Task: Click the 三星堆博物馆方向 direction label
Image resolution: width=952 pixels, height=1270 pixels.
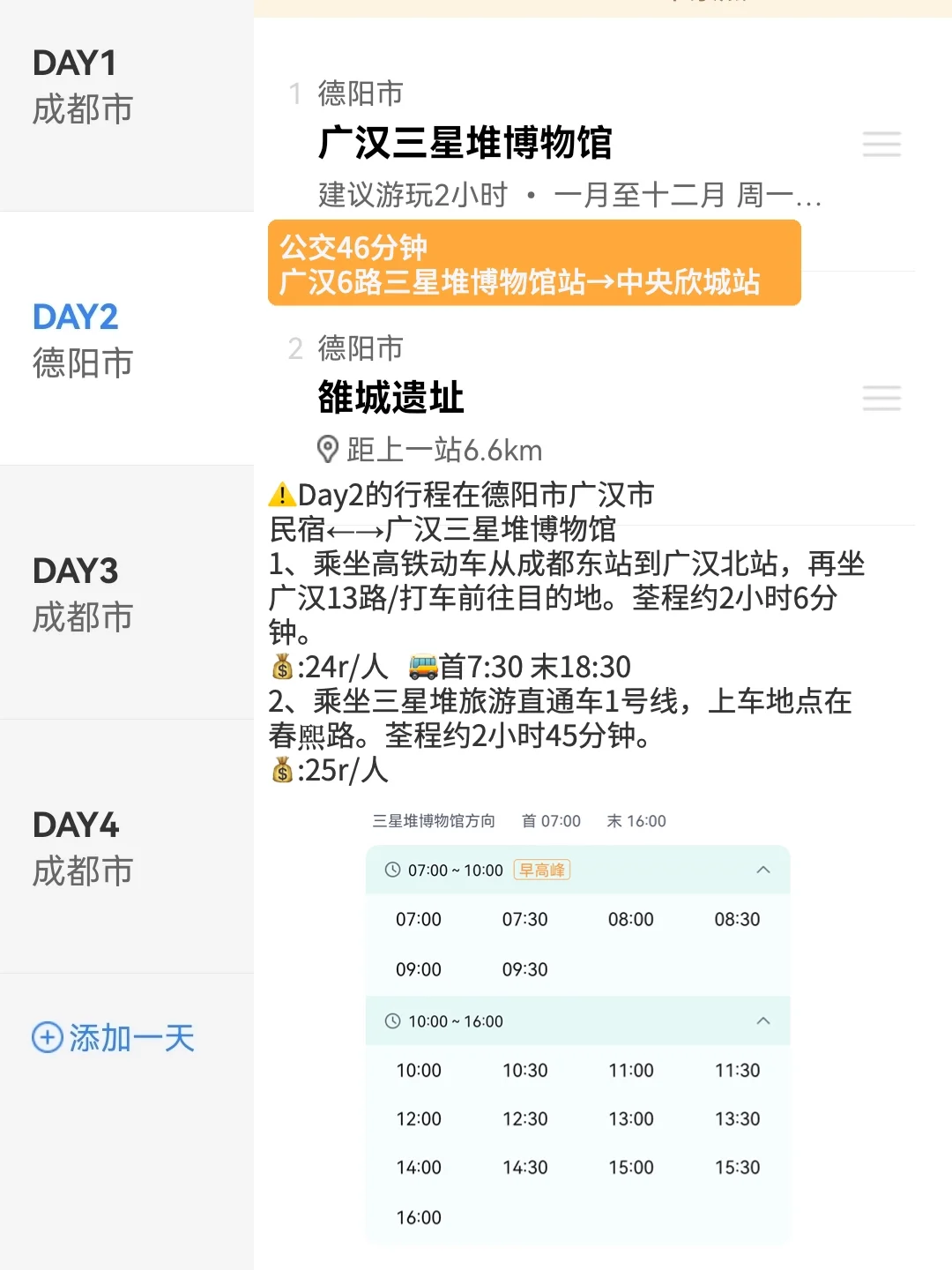Action: click(x=434, y=821)
